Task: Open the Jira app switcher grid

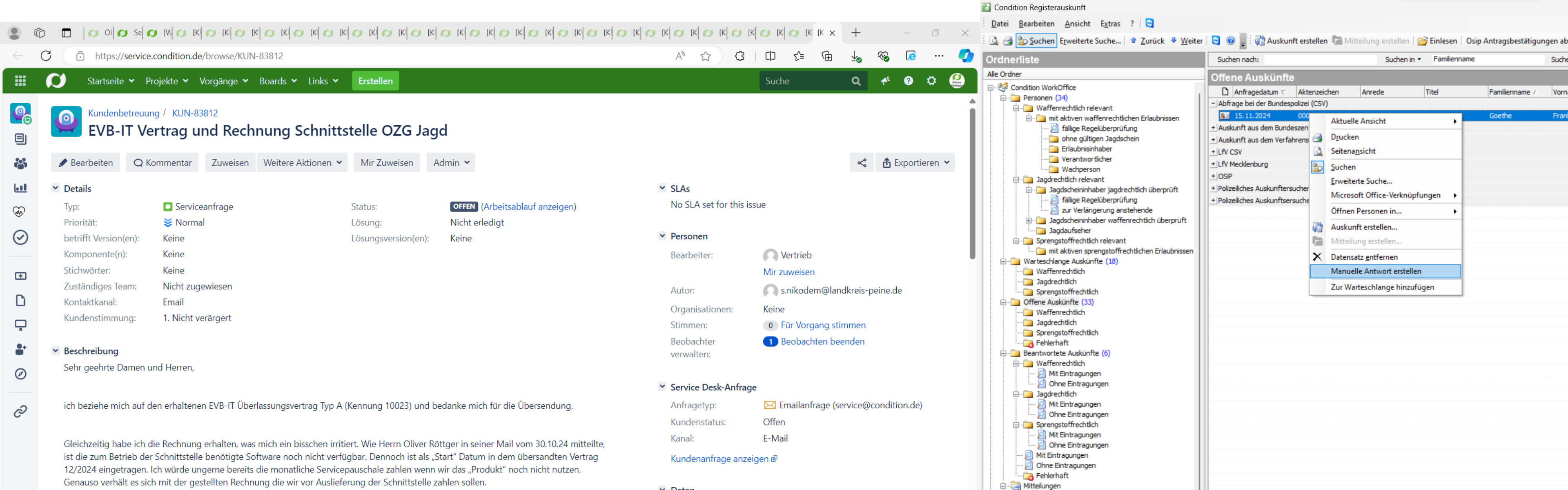Action: [x=20, y=81]
